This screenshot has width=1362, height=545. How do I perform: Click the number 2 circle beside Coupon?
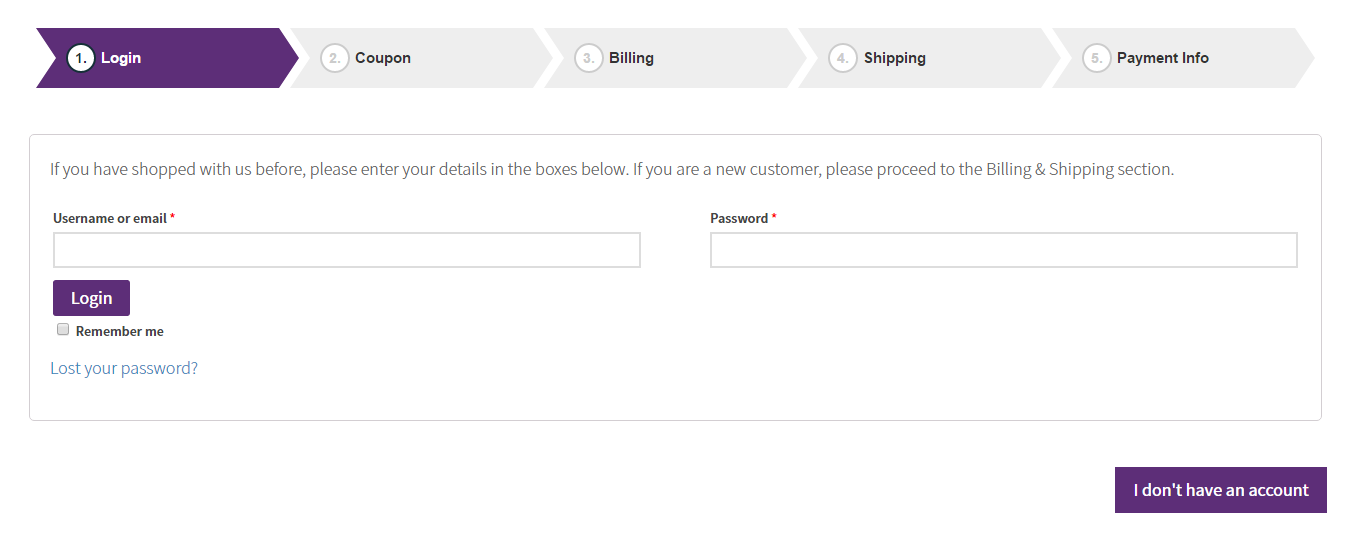coord(335,58)
